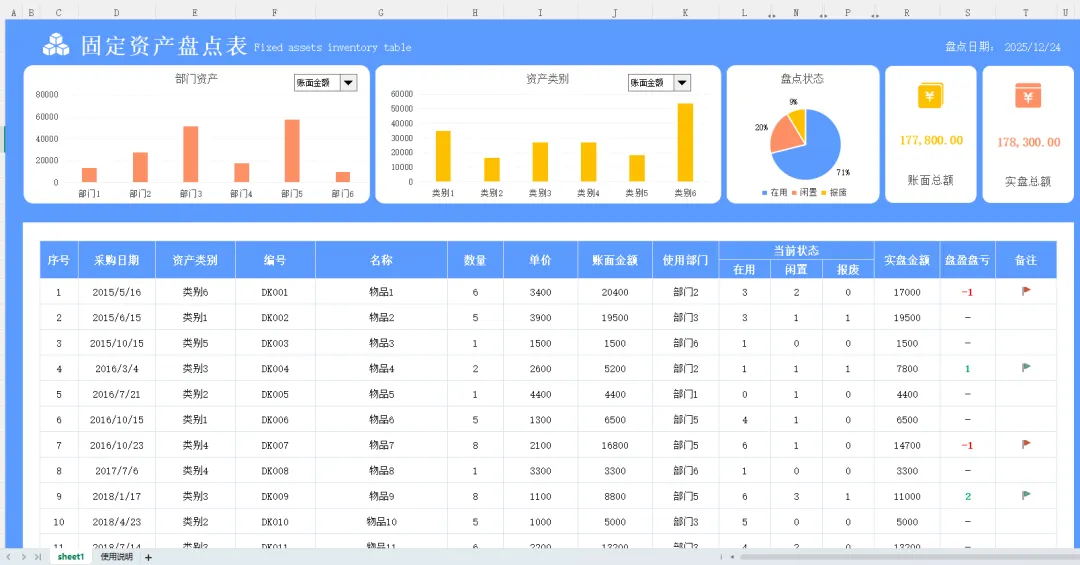Select the cell DK007
The height and width of the screenshot is (565, 1080).
tap(275, 445)
